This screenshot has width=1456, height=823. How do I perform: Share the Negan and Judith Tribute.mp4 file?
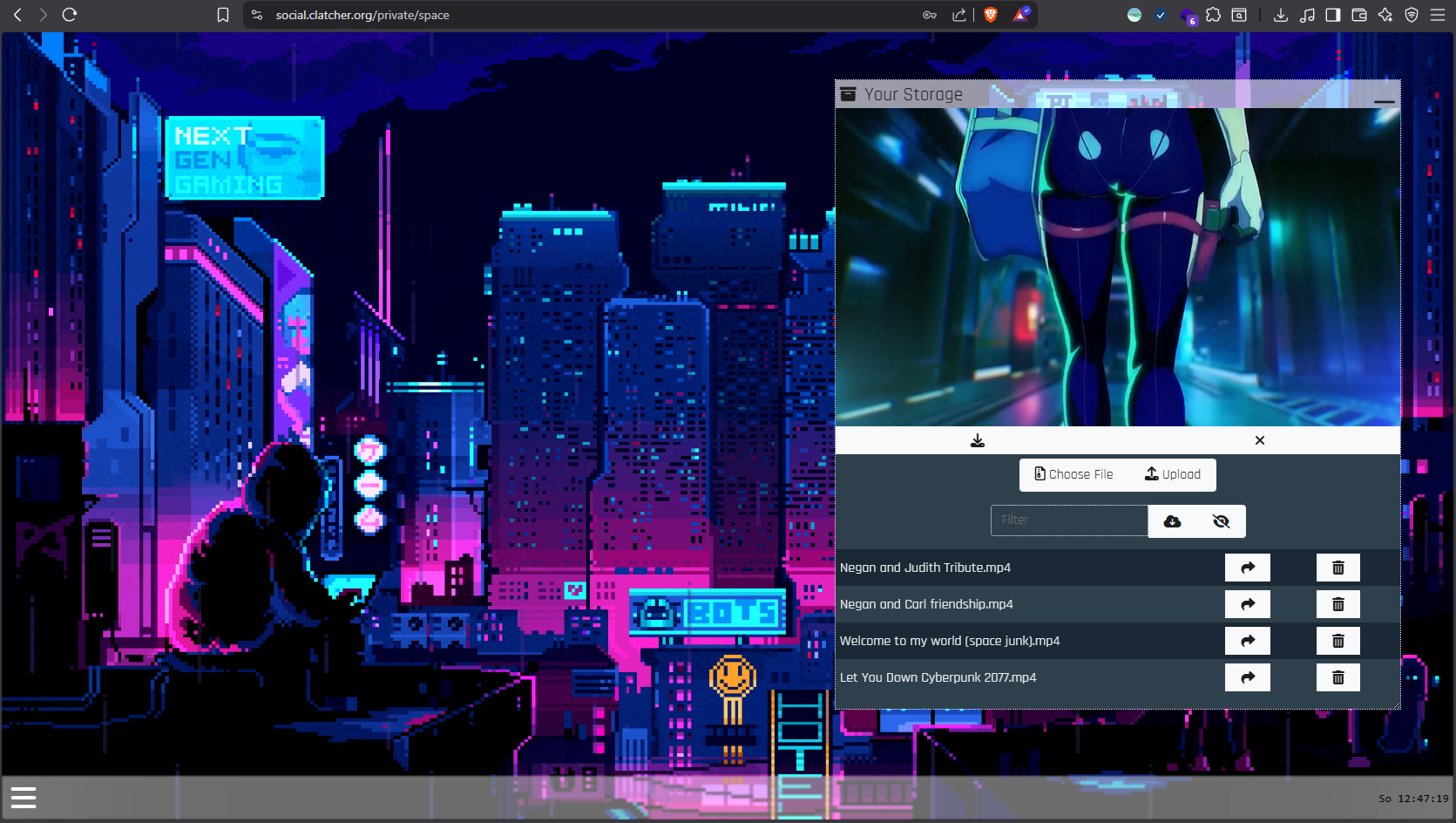(1247, 568)
